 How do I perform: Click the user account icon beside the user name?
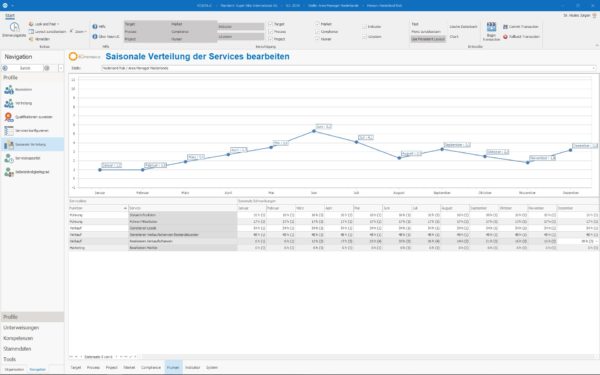[594, 15]
